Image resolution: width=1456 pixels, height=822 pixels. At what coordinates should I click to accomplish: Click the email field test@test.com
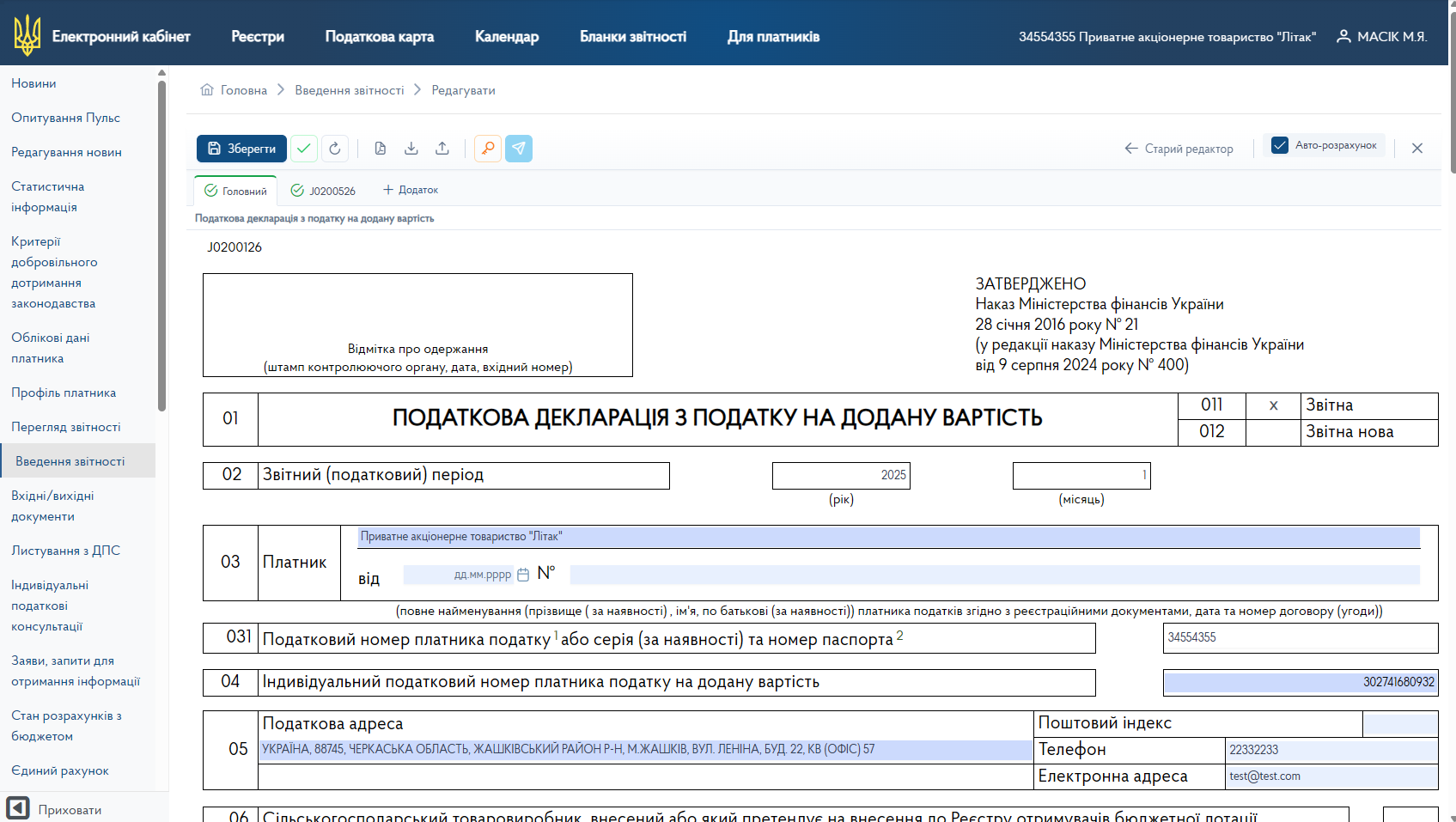click(x=1331, y=776)
